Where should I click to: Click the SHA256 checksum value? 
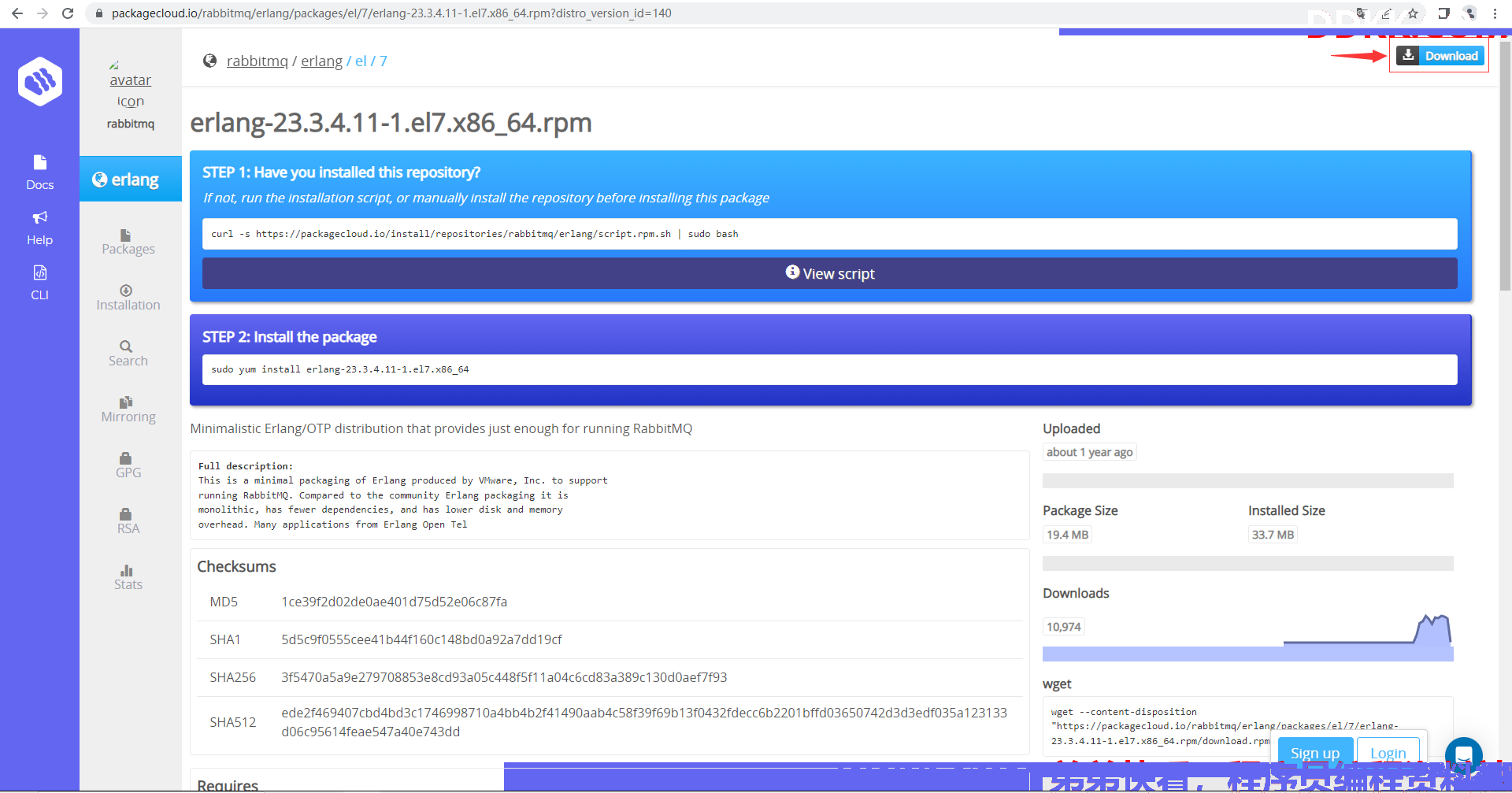click(x=504, y=677)
